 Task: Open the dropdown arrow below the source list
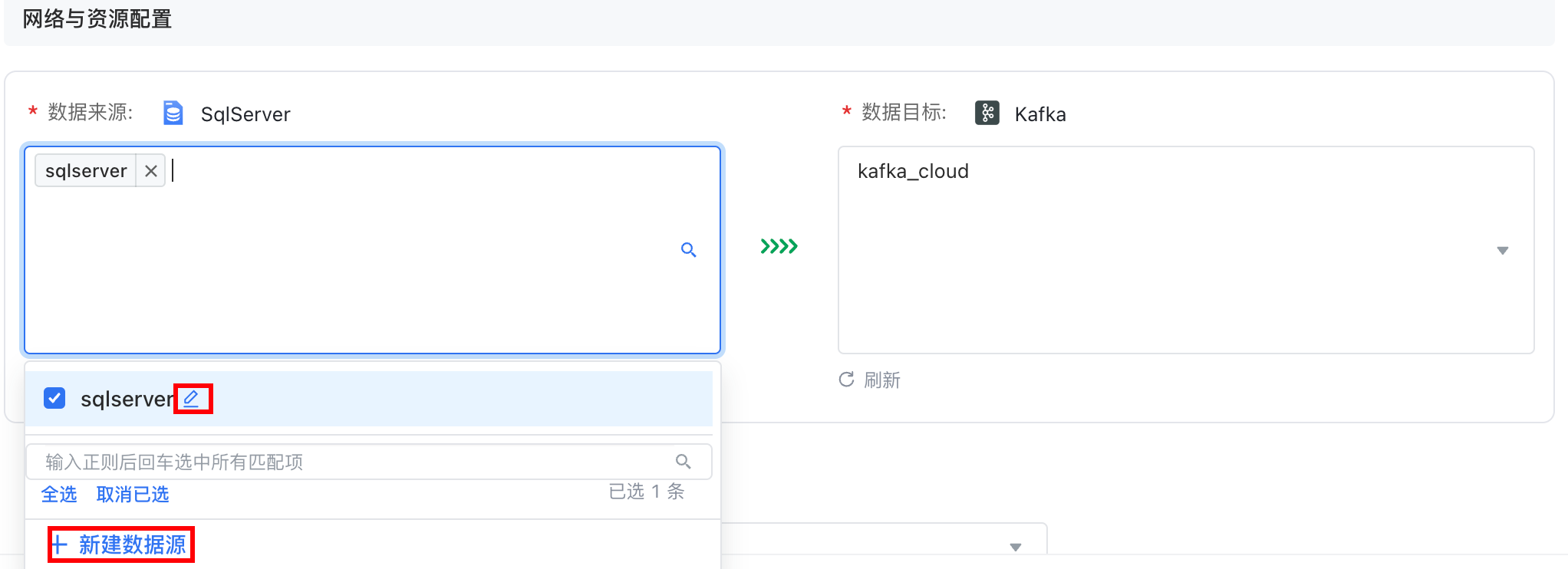1015,547
